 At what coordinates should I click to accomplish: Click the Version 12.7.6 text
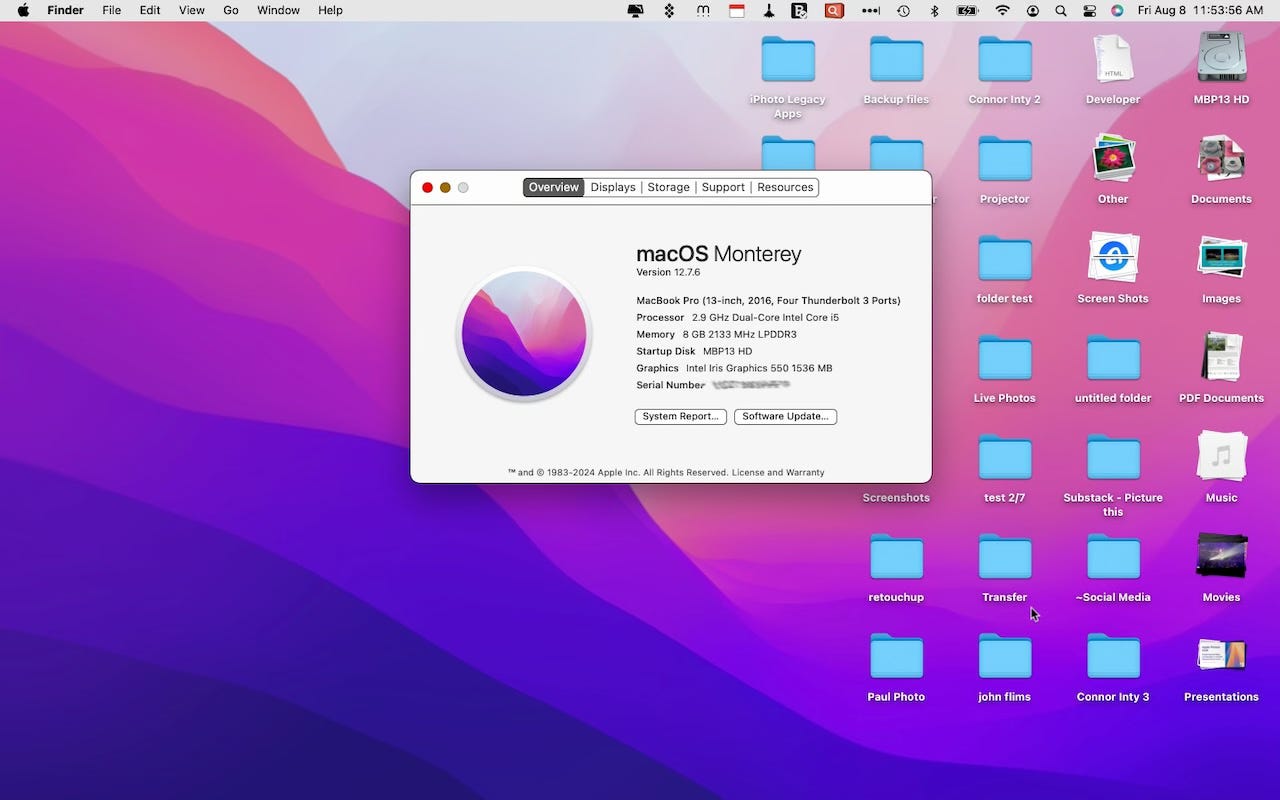click(x=668, y=272)
